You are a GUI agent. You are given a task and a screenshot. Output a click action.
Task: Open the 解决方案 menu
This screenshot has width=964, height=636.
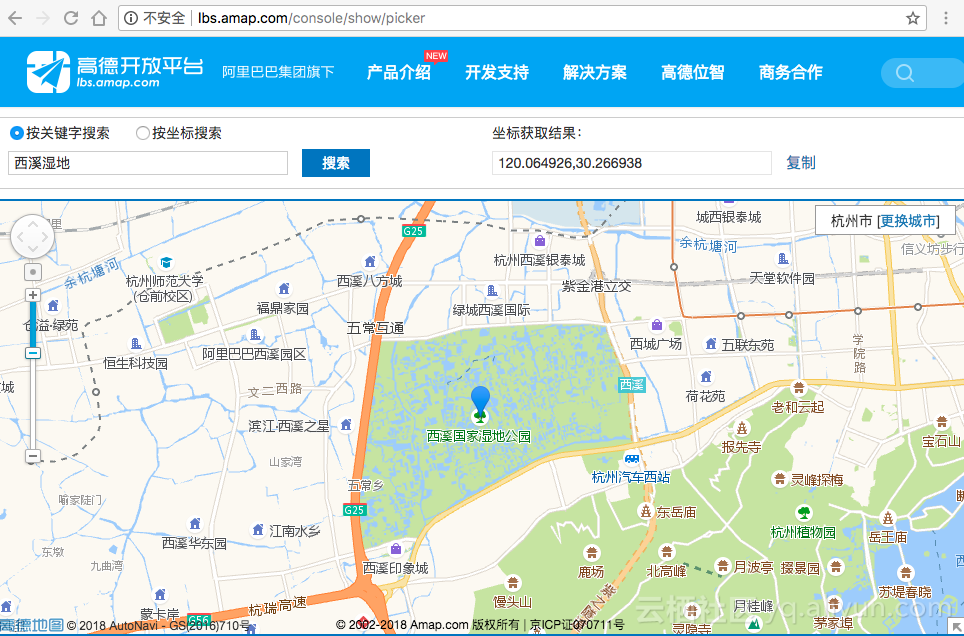click(594, 73)
